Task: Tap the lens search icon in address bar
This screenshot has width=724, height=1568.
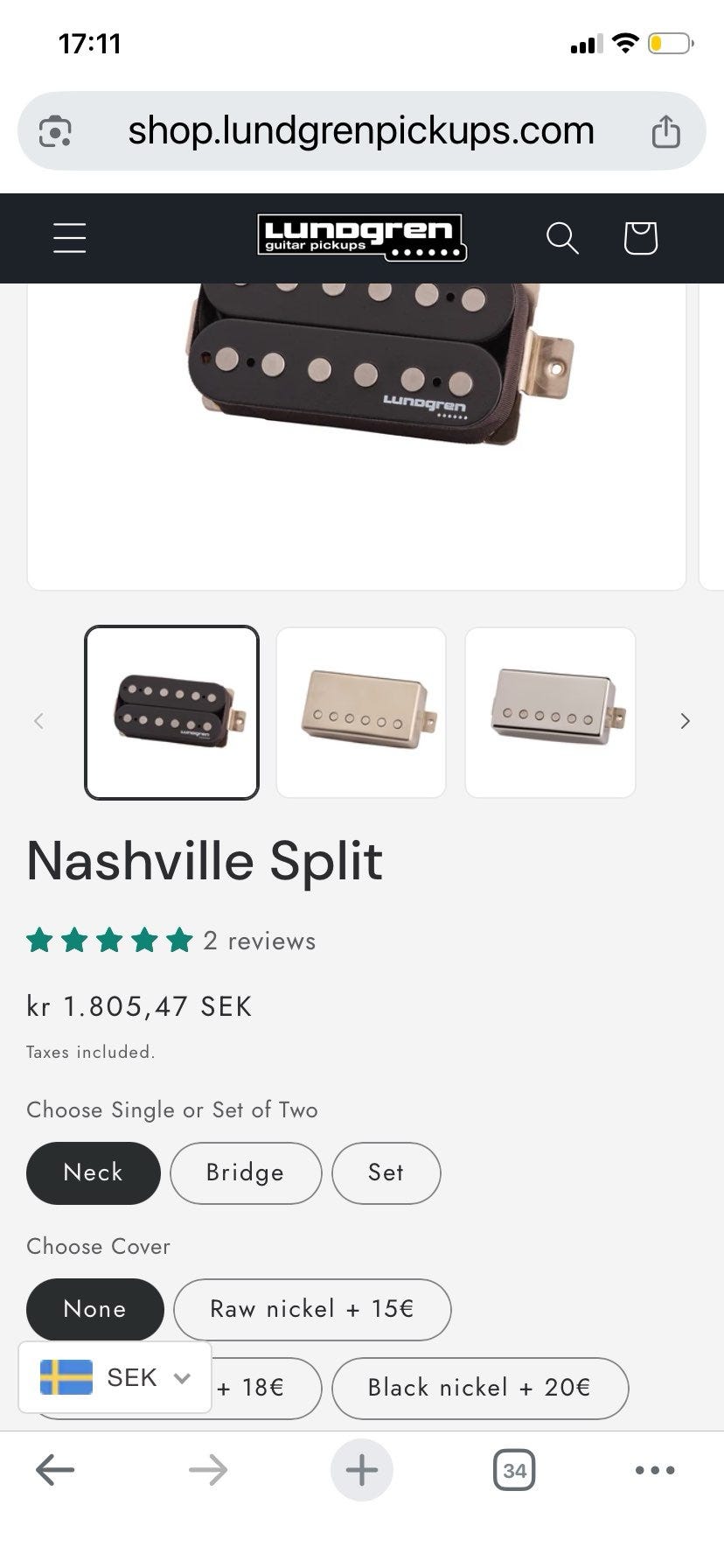Action: click(x=55, y=132)
